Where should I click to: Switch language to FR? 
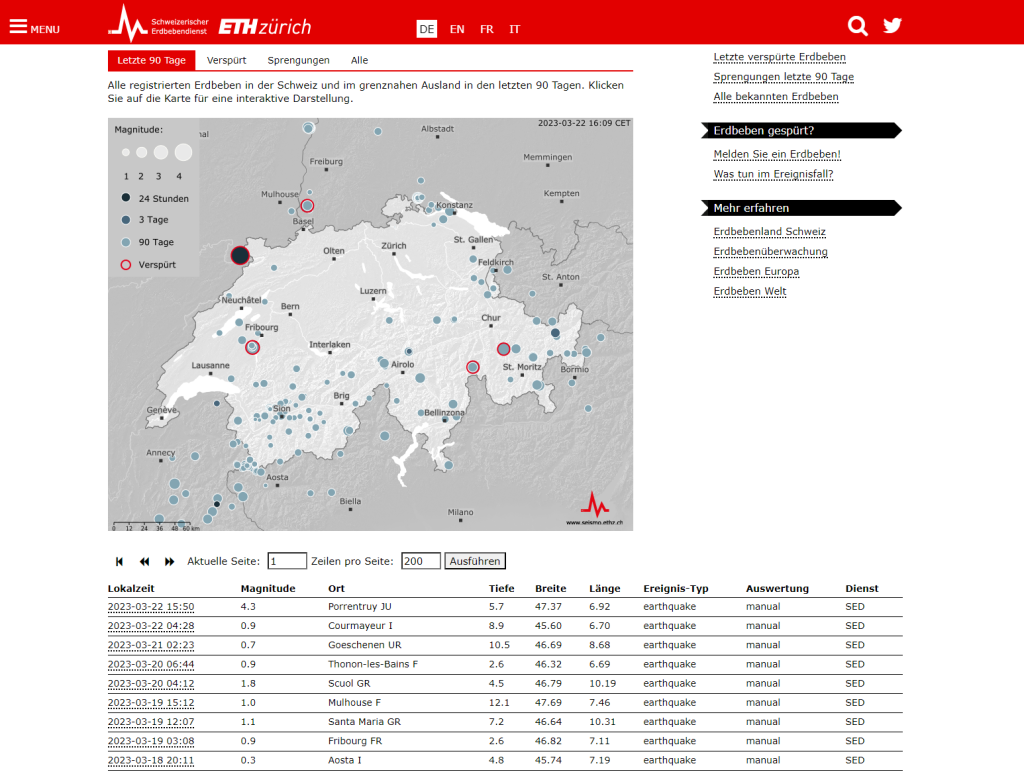pyautogui.click(x=486, y=29)
